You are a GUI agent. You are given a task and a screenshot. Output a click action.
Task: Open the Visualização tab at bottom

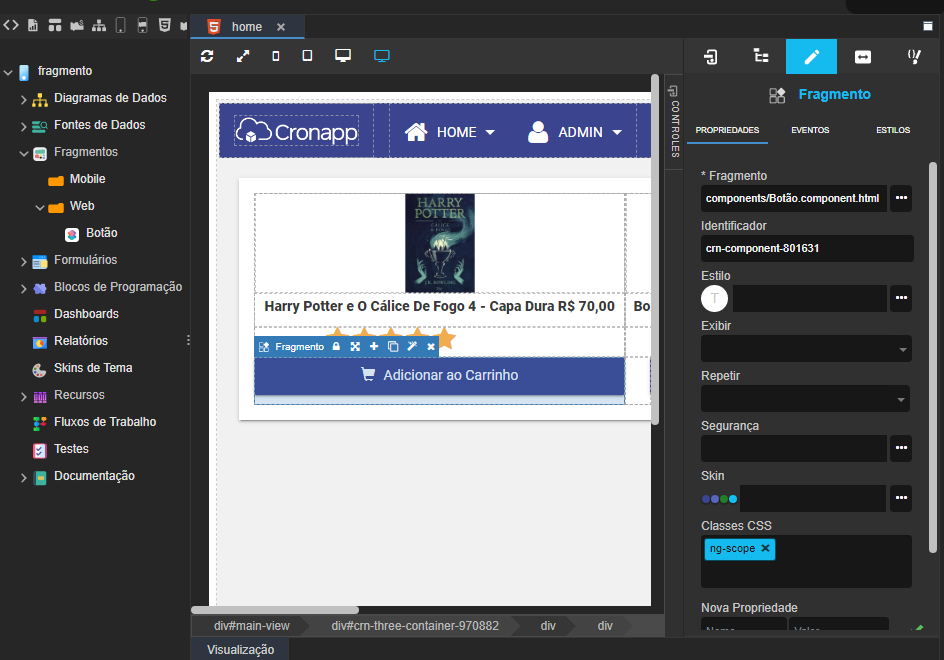tap(241, 650)
